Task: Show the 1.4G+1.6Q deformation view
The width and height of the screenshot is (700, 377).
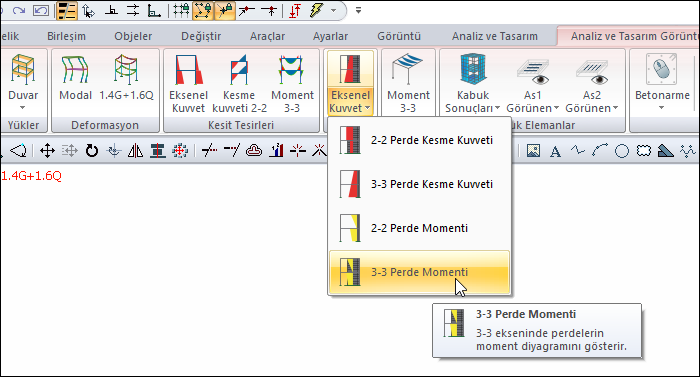Action: click(126, 79)
